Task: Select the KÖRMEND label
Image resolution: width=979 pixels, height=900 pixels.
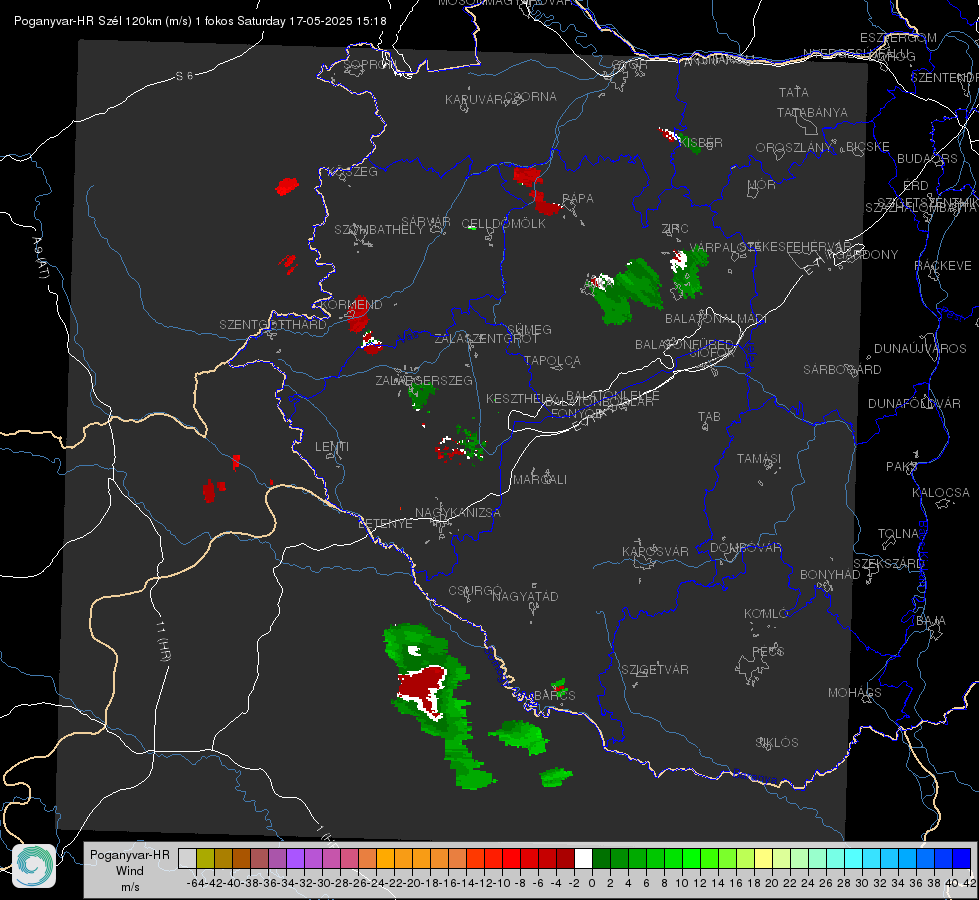Action: click(352, 305)
